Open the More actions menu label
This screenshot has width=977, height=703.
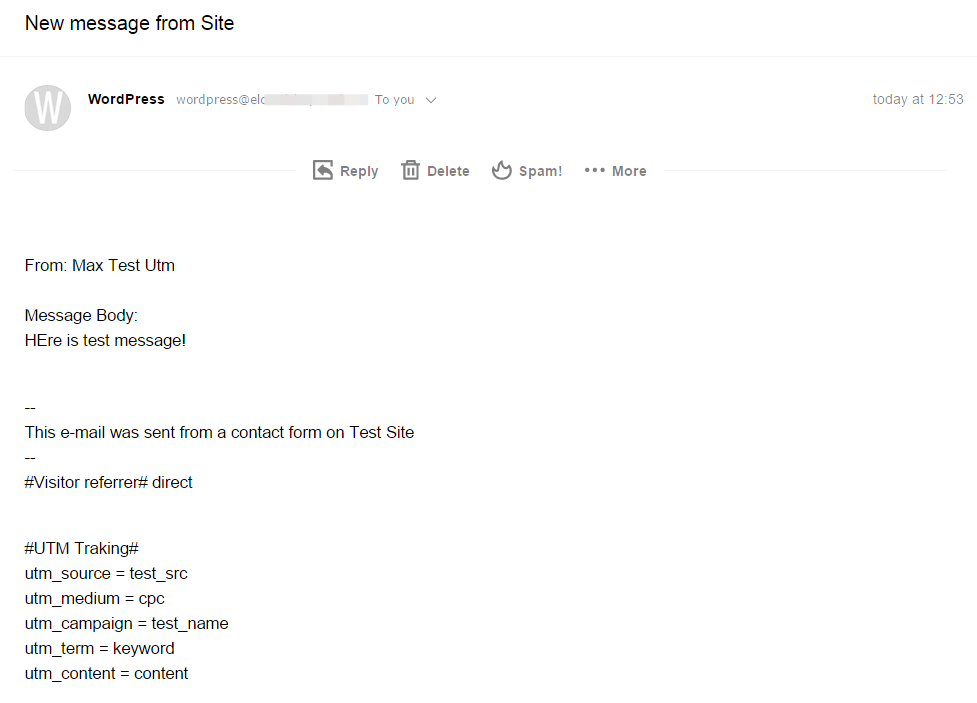[629, 171]
